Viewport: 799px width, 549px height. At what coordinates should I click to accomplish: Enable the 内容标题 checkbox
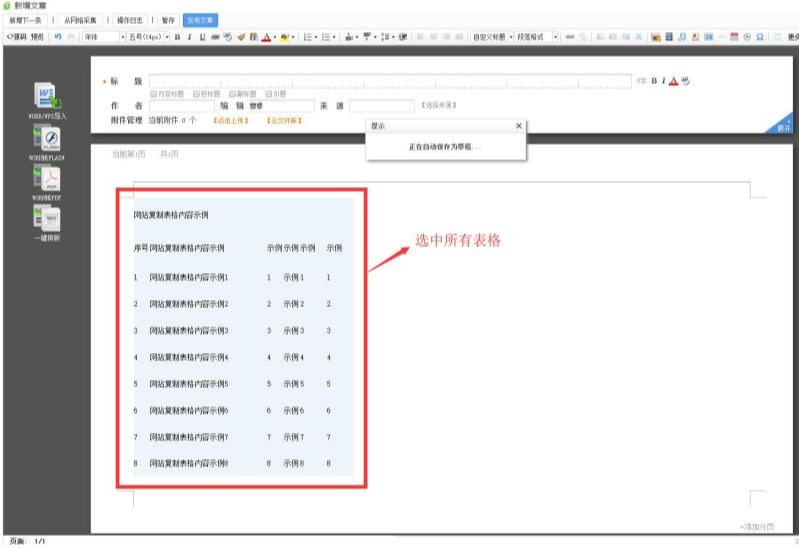[x=154, y=94]
